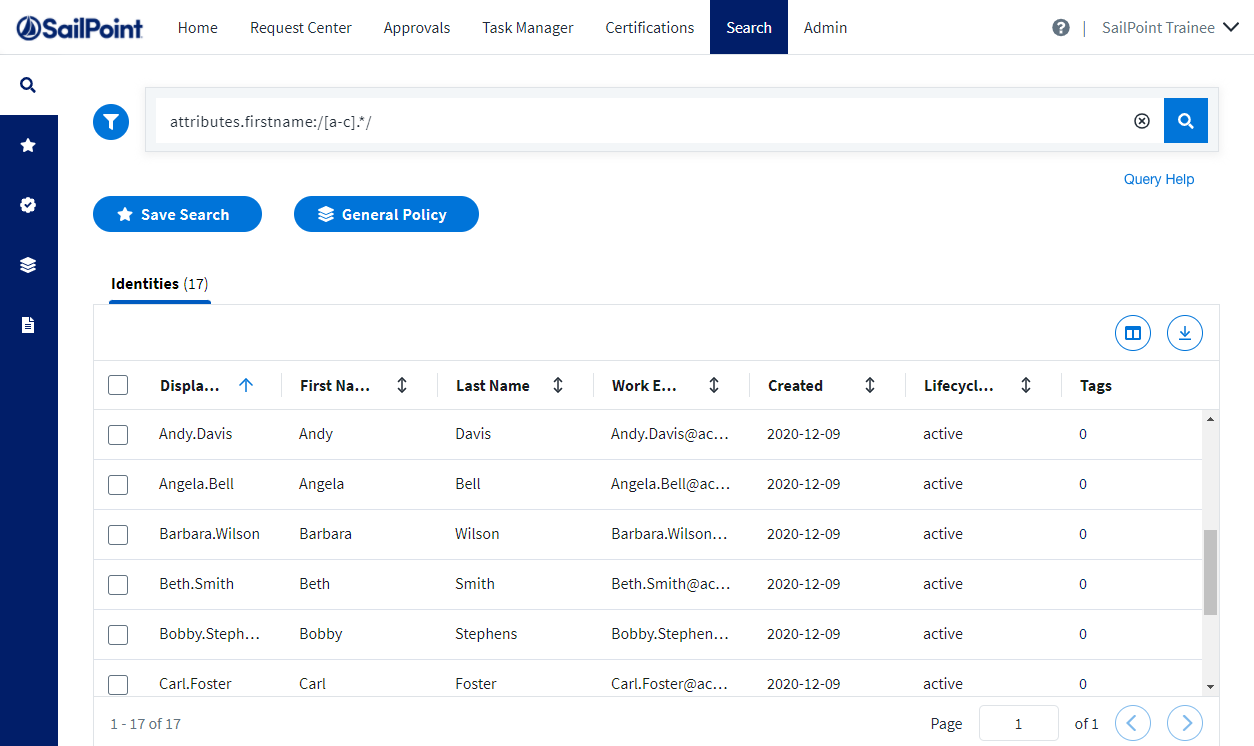Open the filter funnel beside the search bar
This screenshot has height=746, width=1254.
[111, 121]
